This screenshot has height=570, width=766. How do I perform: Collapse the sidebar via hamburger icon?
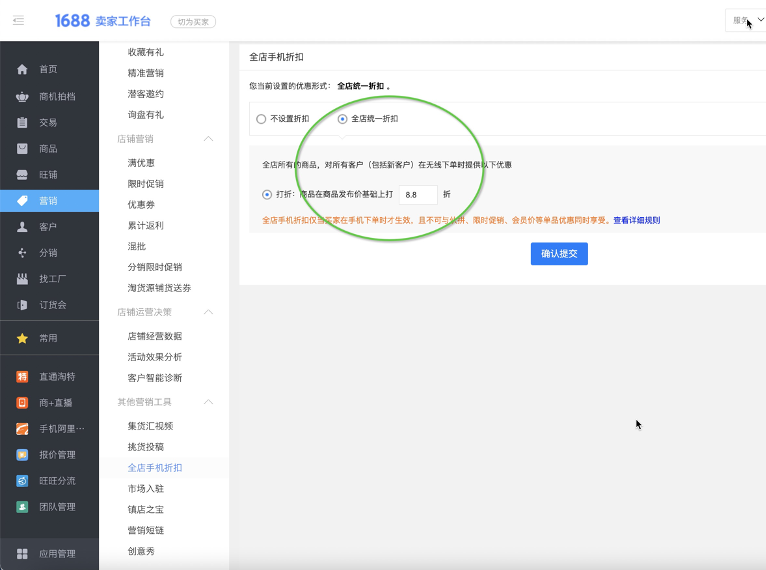(19, 21)
